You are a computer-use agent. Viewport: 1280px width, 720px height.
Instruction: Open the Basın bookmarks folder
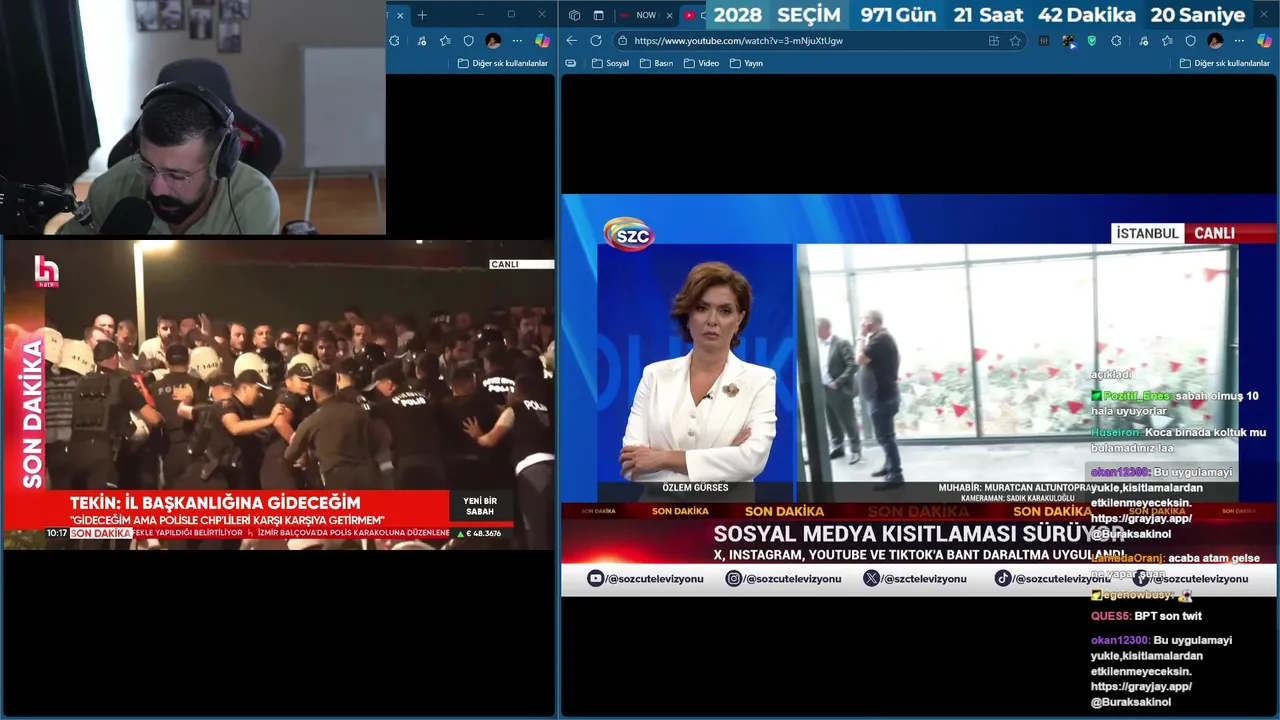pyautogui.click(x=657, y=63)
